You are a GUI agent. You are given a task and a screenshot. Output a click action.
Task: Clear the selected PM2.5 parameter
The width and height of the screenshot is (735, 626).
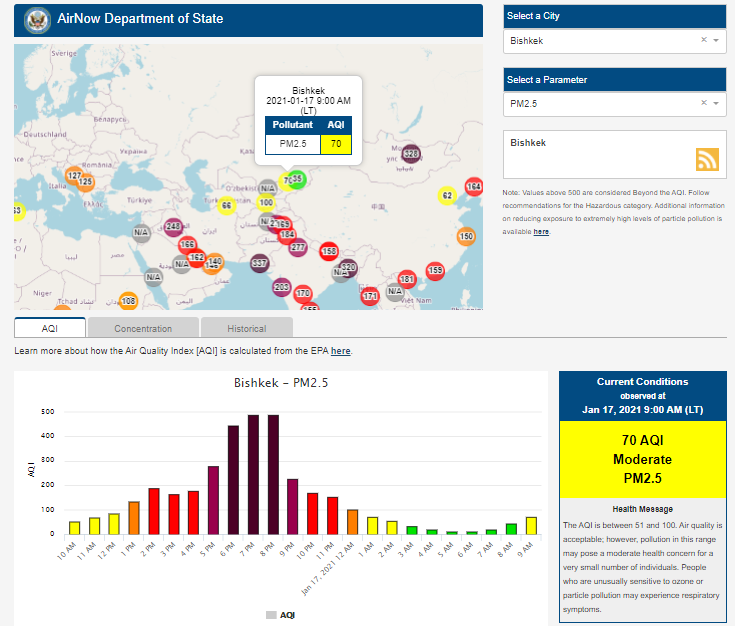pyautogui.click(x=703, y=103)
